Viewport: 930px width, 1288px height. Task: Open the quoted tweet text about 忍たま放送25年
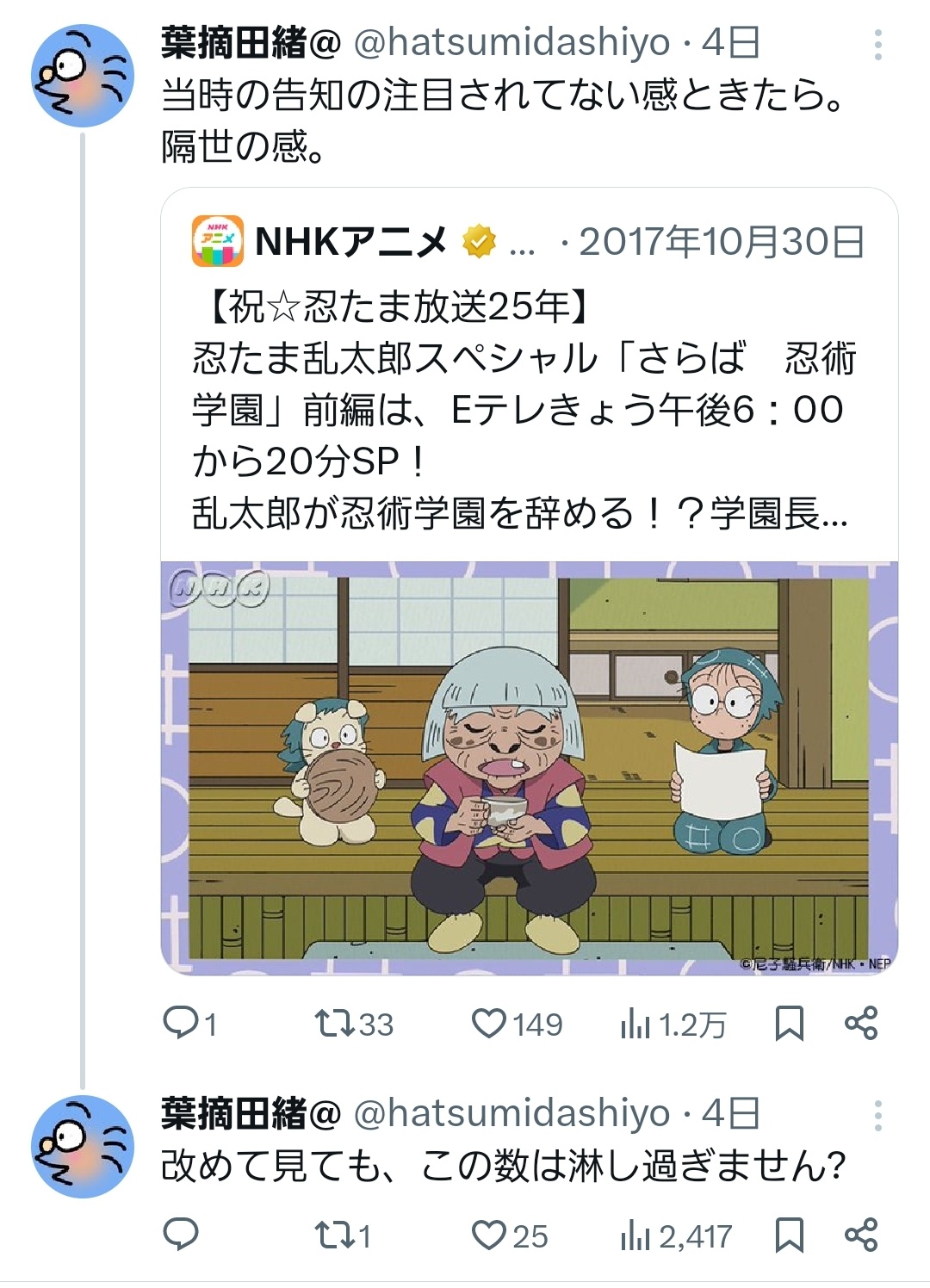pyautogui.click(x=524, y=410)
